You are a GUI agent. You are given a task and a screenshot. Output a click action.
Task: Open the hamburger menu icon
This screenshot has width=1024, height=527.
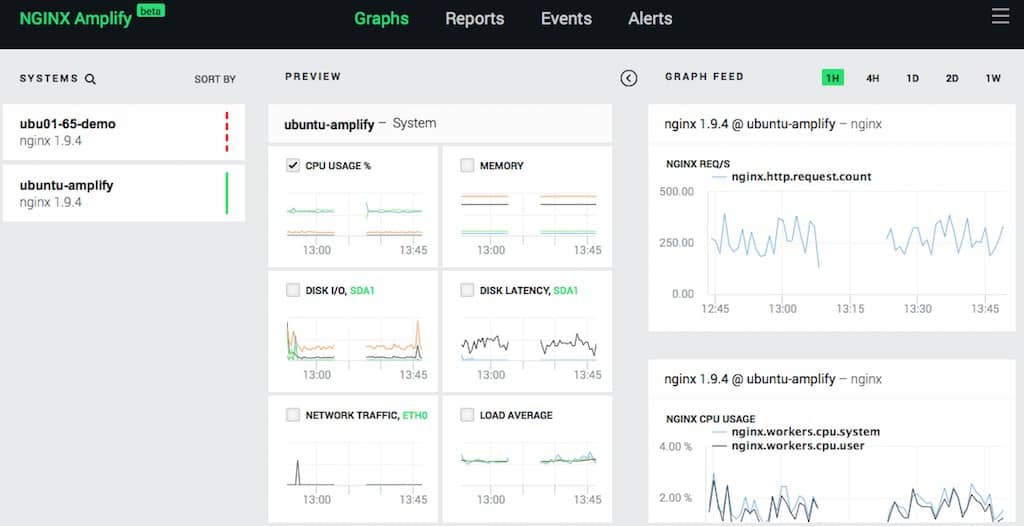(1000, 16)
